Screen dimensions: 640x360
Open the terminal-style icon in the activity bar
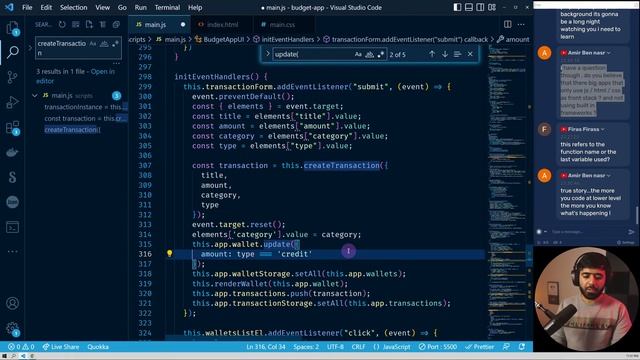pos(13,227)
